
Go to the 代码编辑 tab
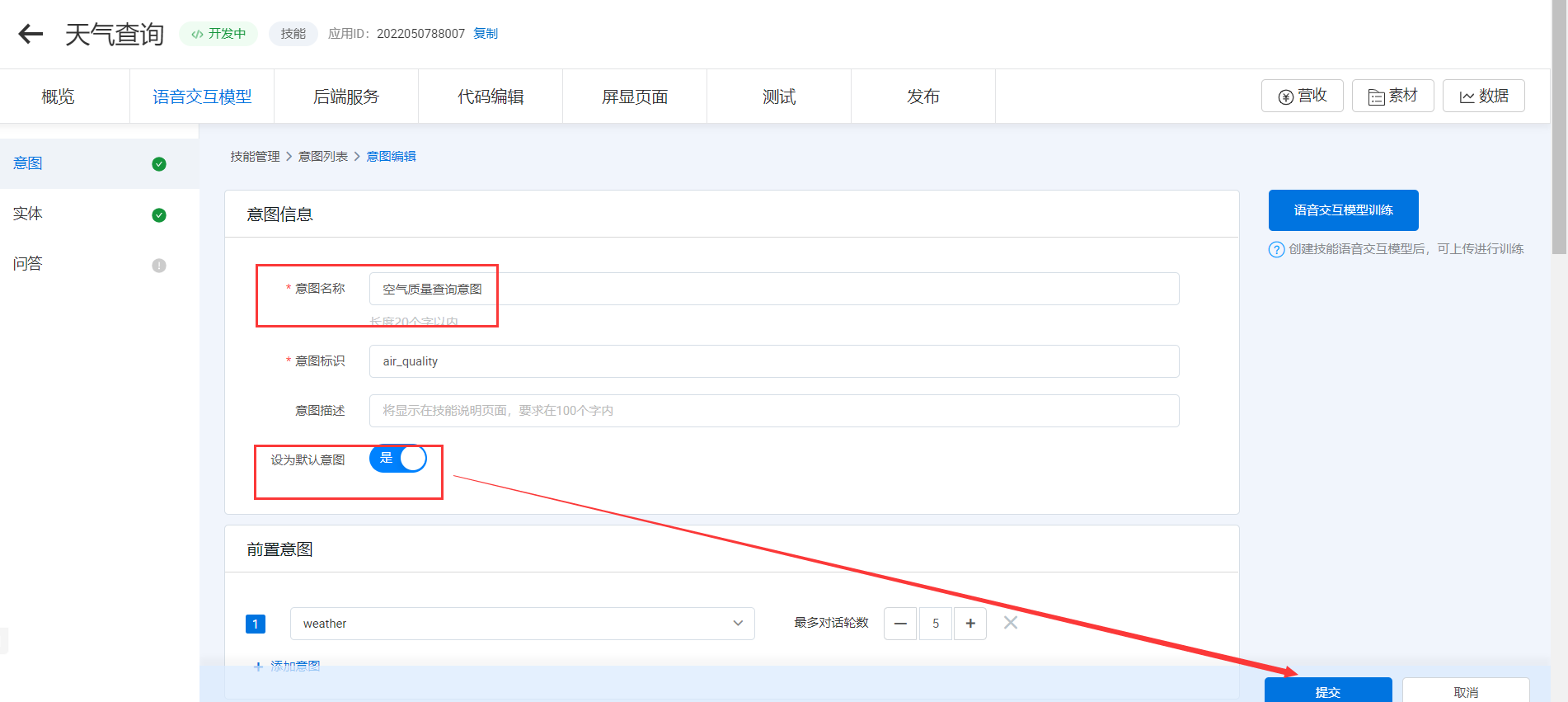[491, 97]
